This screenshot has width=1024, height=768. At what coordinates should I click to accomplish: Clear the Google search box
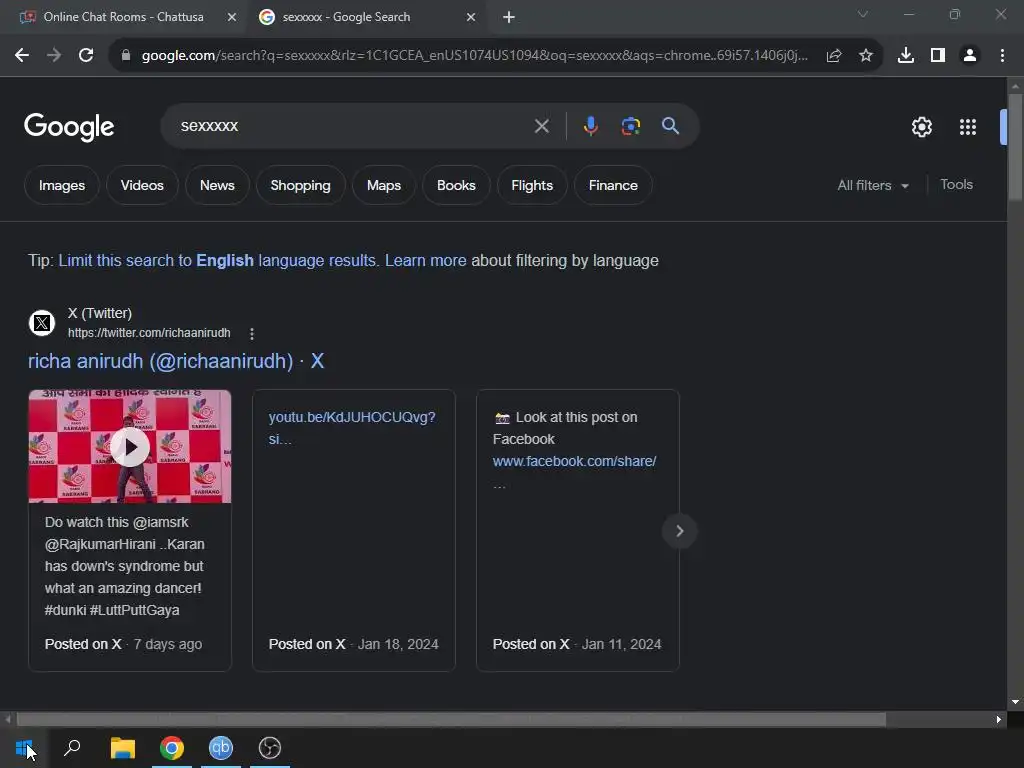pyautogui.click(x=541, y=126)
